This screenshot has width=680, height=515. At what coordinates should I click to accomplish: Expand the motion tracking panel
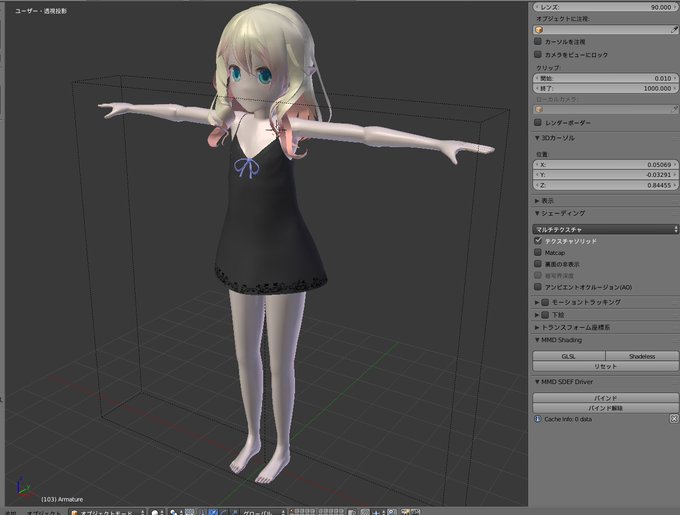coord(537,302)
